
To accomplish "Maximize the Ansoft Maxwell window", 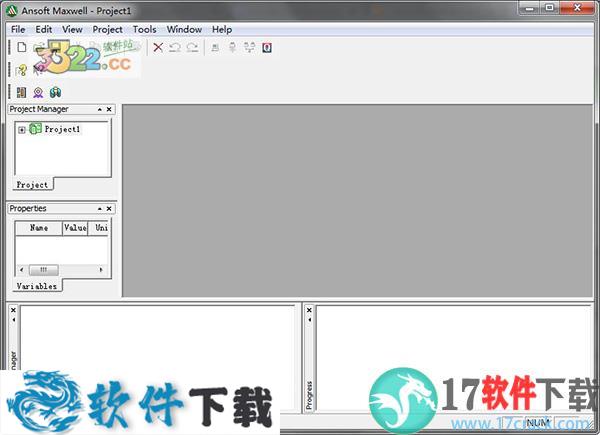I will coord(549,8).
